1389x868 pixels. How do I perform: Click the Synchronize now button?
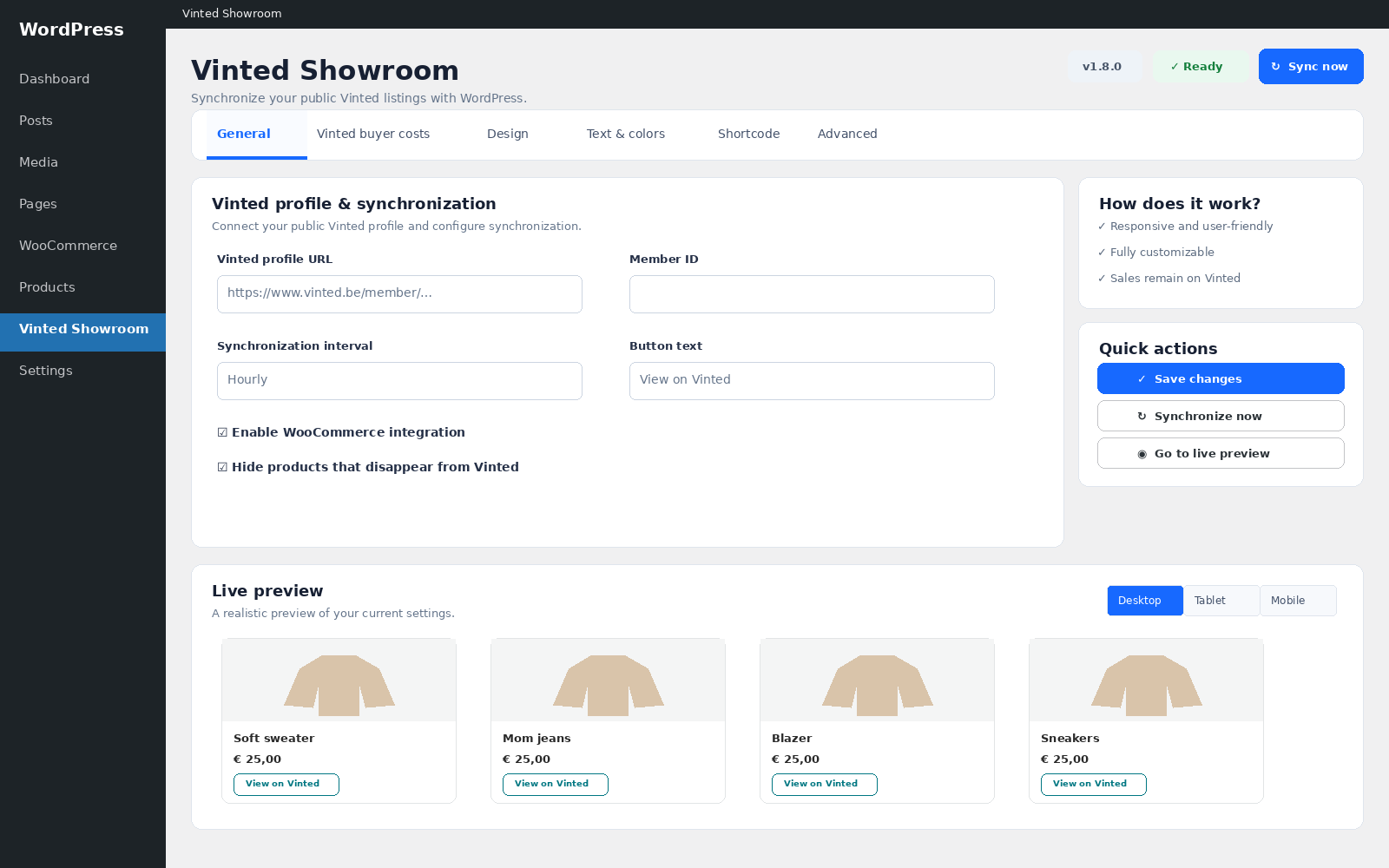coord(1221,416)
